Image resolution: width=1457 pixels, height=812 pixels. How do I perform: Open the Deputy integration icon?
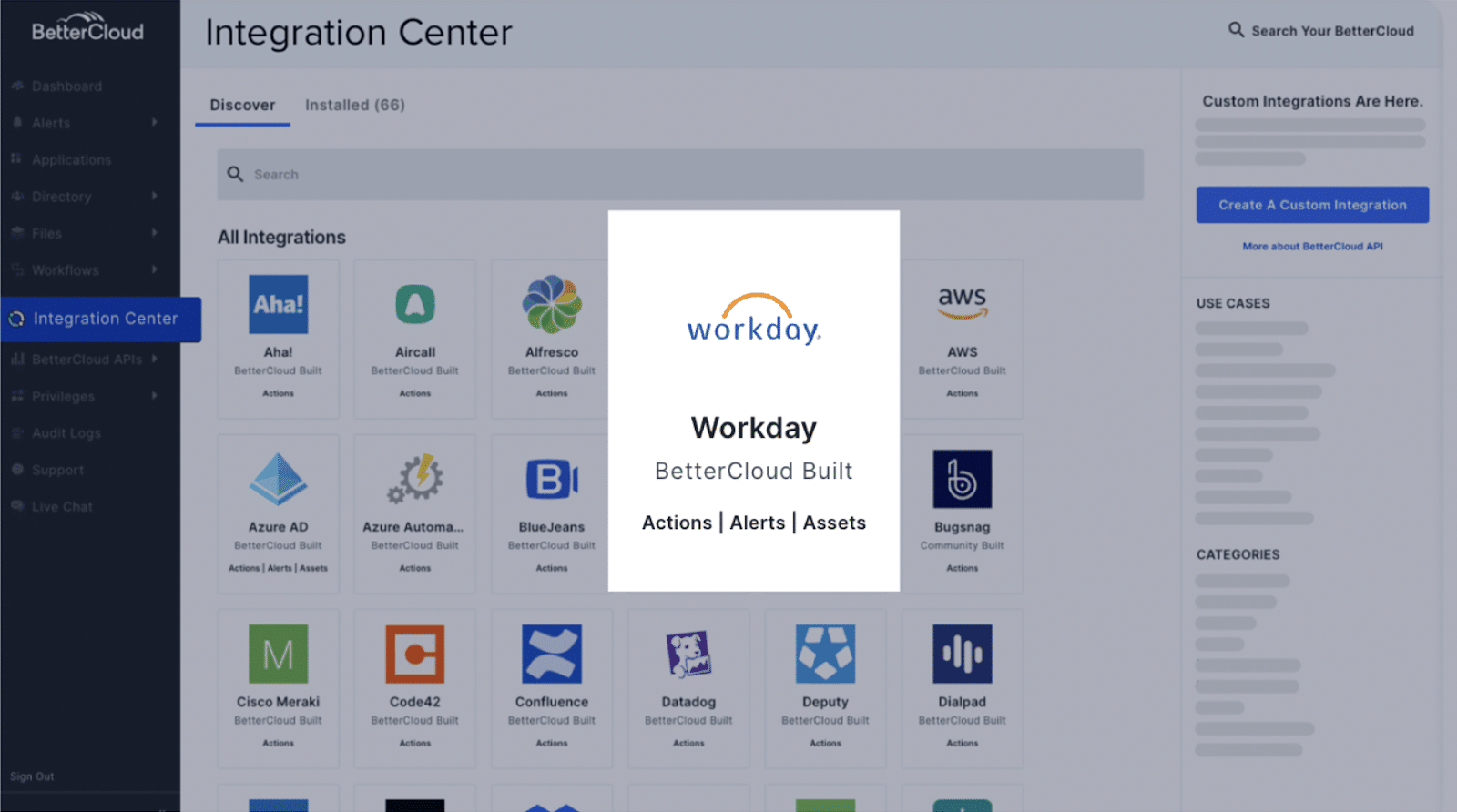pos(825,654)
